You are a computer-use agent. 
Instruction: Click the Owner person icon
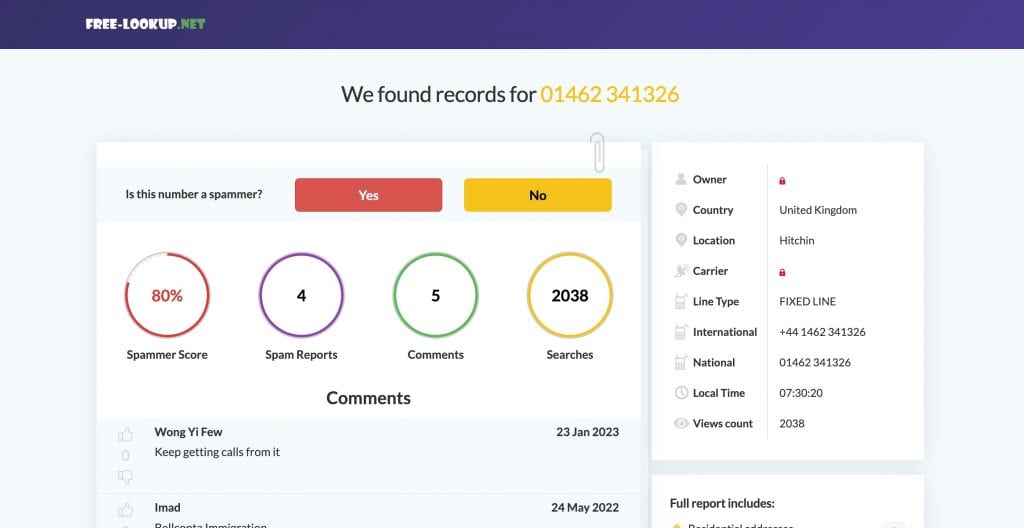(681, 179)
